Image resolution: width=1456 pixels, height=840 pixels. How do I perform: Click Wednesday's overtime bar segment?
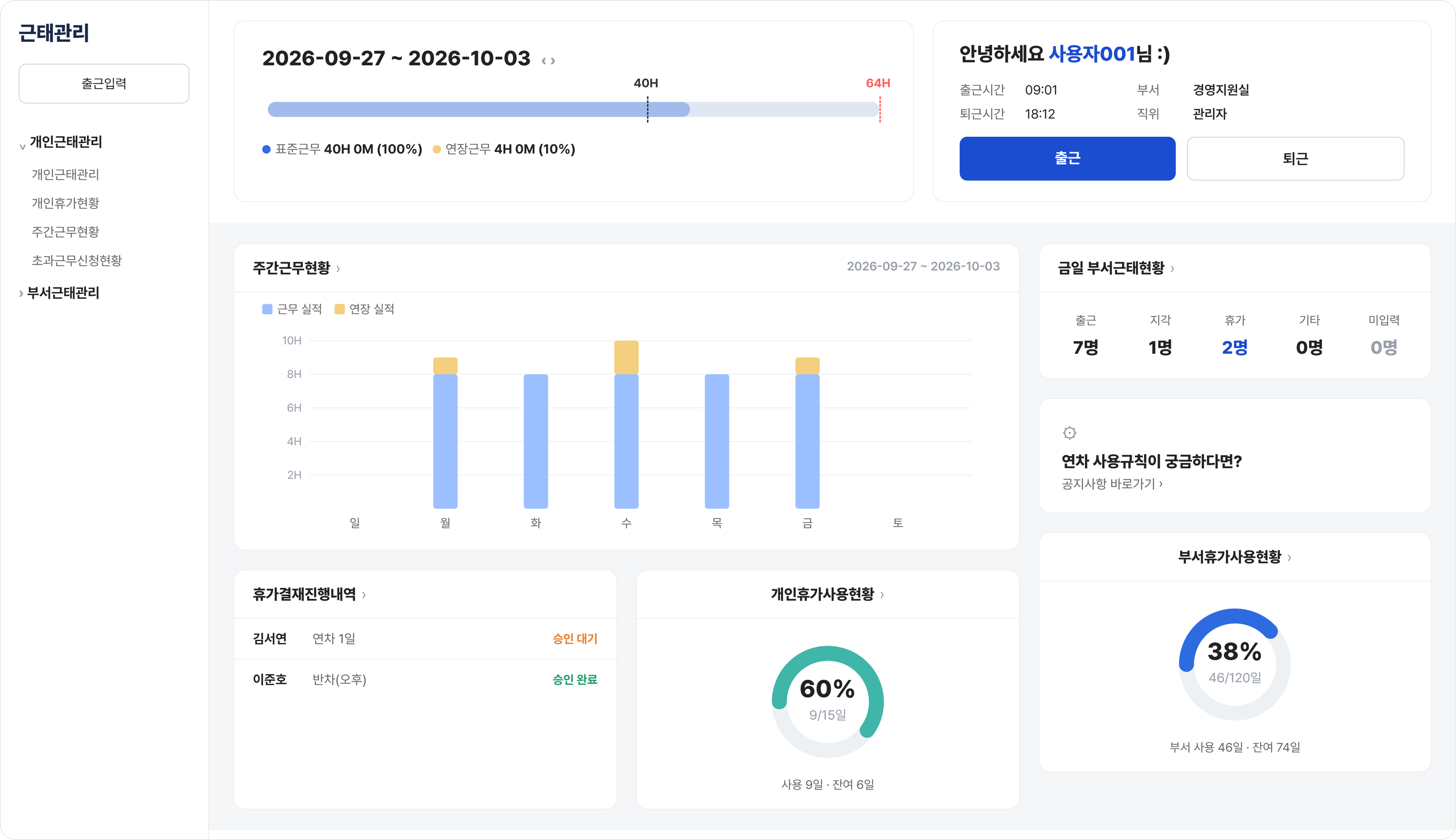click(626, 357)
